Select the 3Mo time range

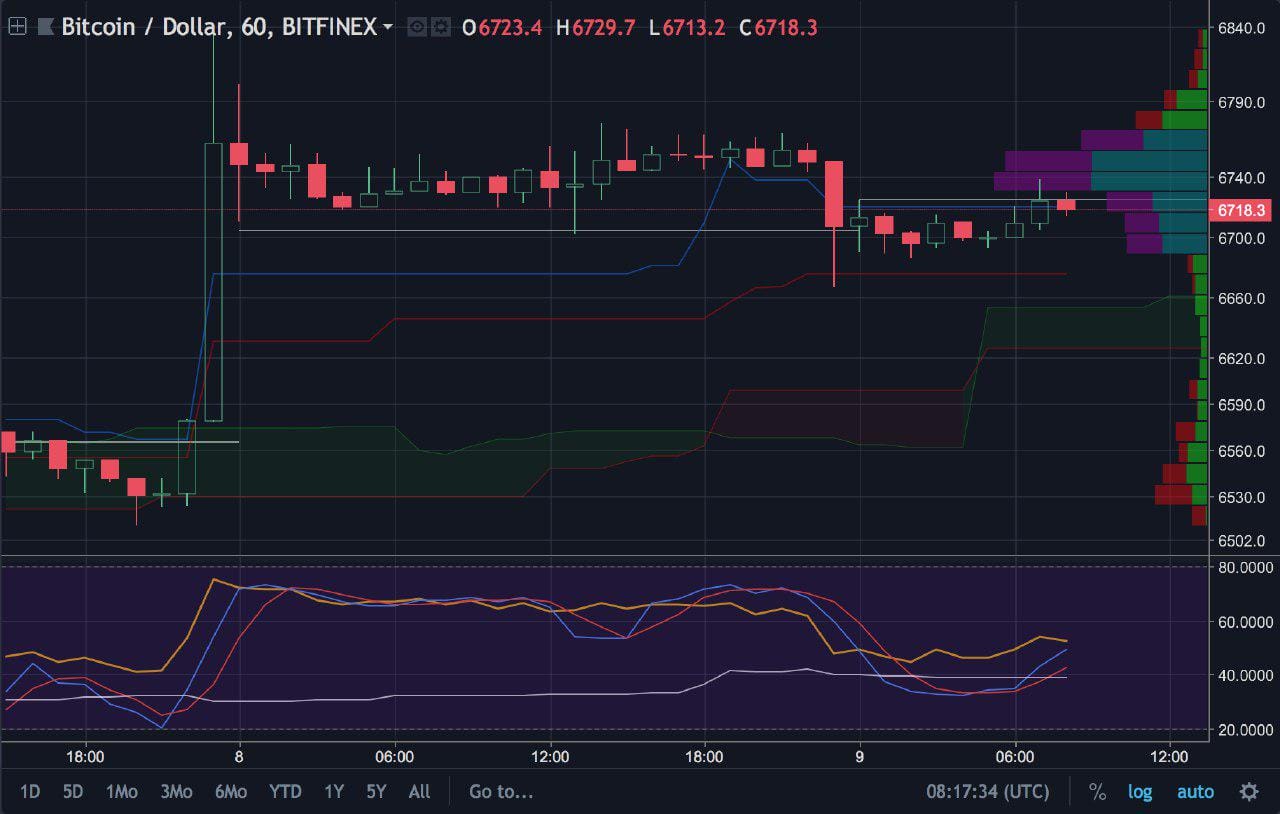[x=175, y=792]
